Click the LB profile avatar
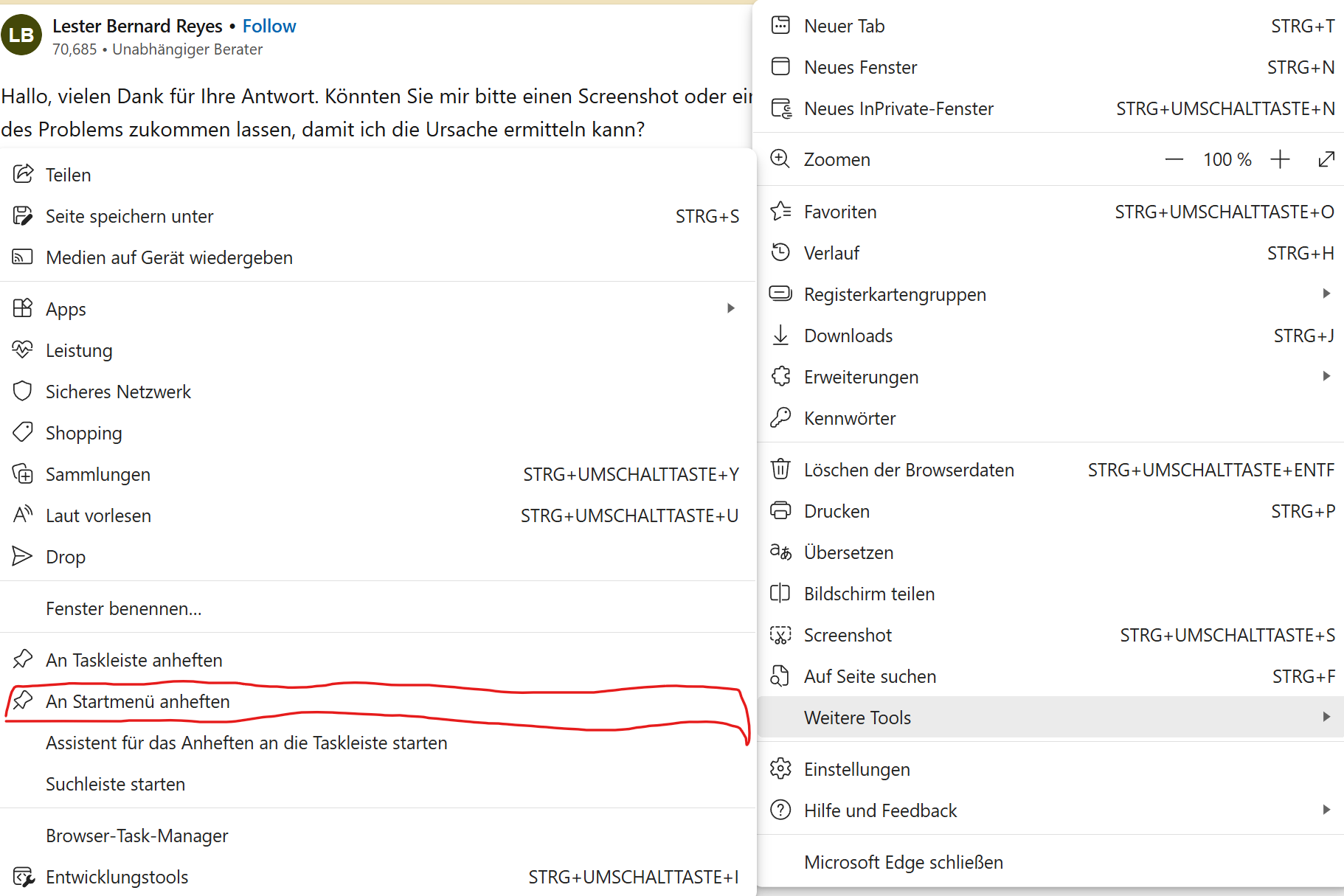Image resolution: width=1344 pixels, height=896 pixels. pyautogui.click(x=21, y=35)
